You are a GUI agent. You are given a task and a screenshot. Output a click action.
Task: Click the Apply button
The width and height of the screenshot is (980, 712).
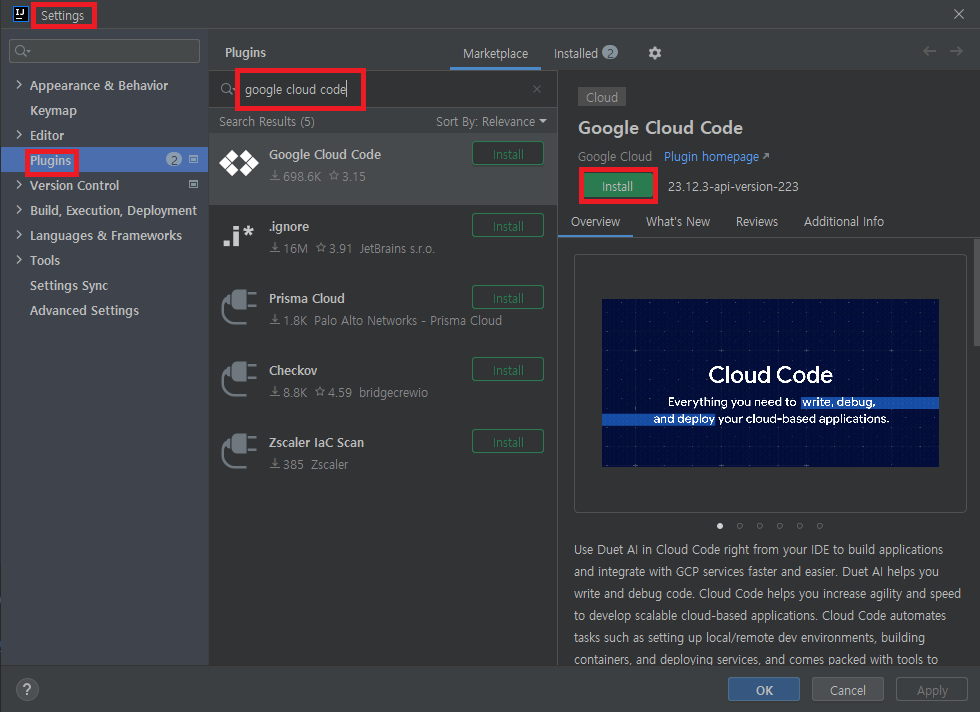point(932,689)
